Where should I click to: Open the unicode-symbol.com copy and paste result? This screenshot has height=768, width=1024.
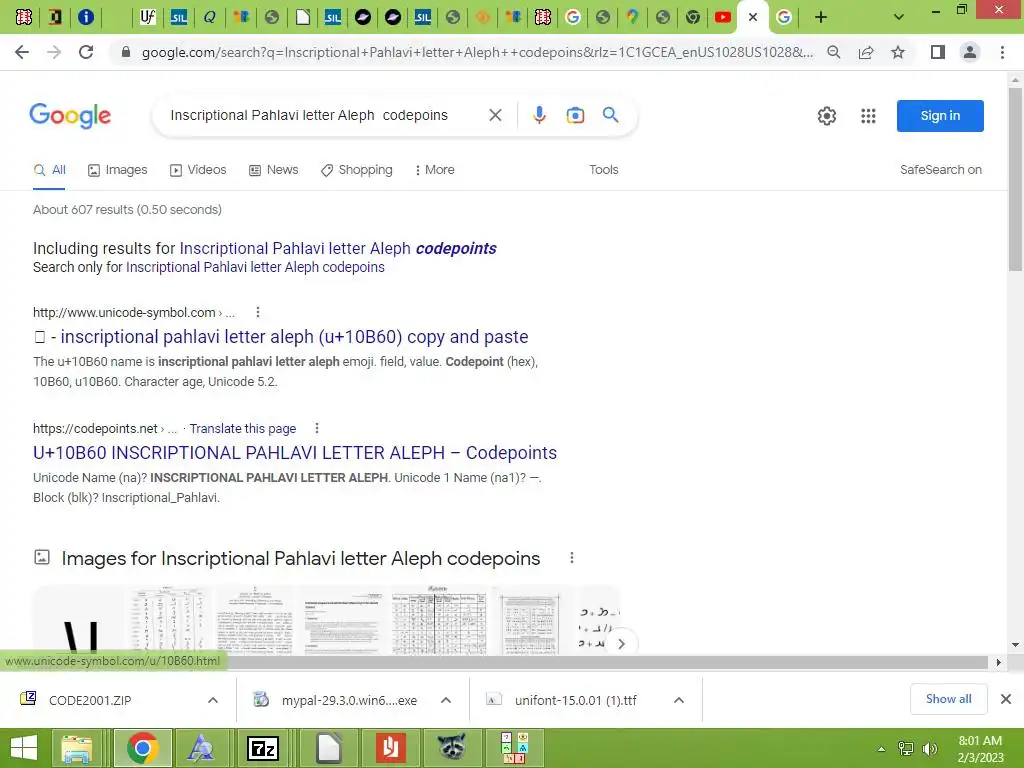point(281,336)
